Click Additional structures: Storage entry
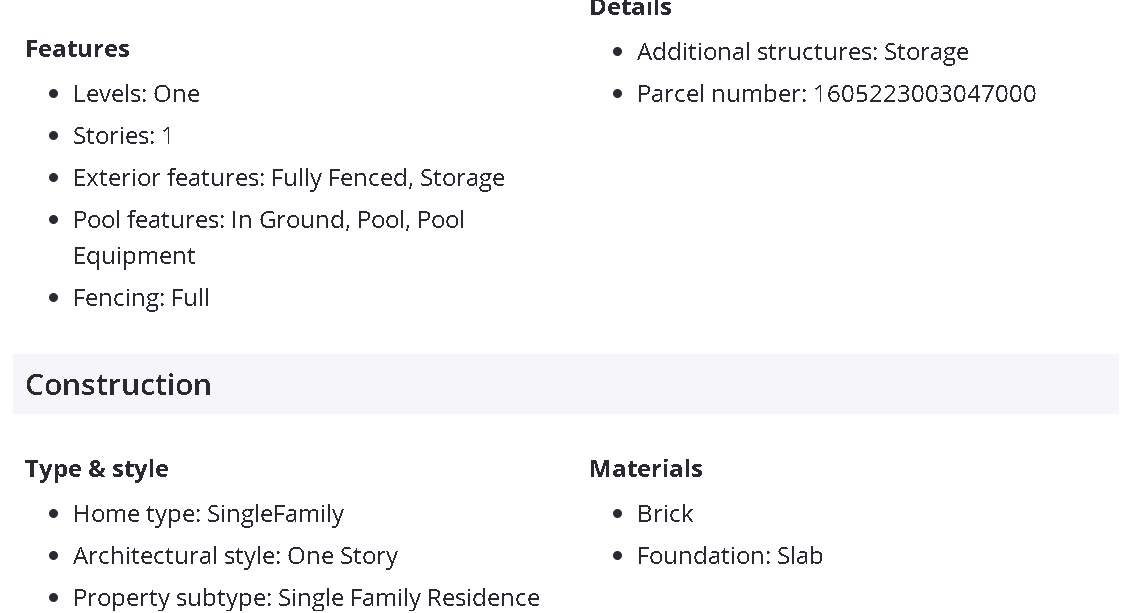 click(x=802, y=52)
